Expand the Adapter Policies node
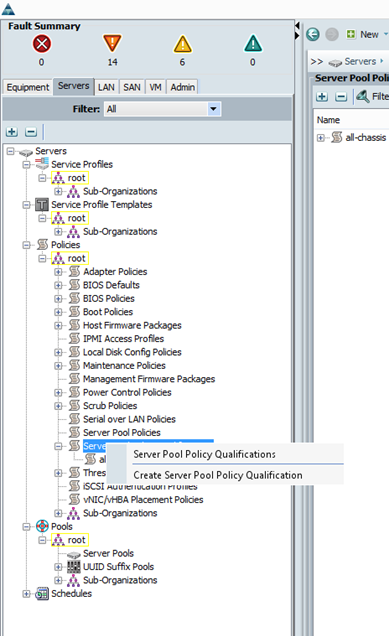The image size is (389, 636). pyautogui.click(x=58, y=272)
